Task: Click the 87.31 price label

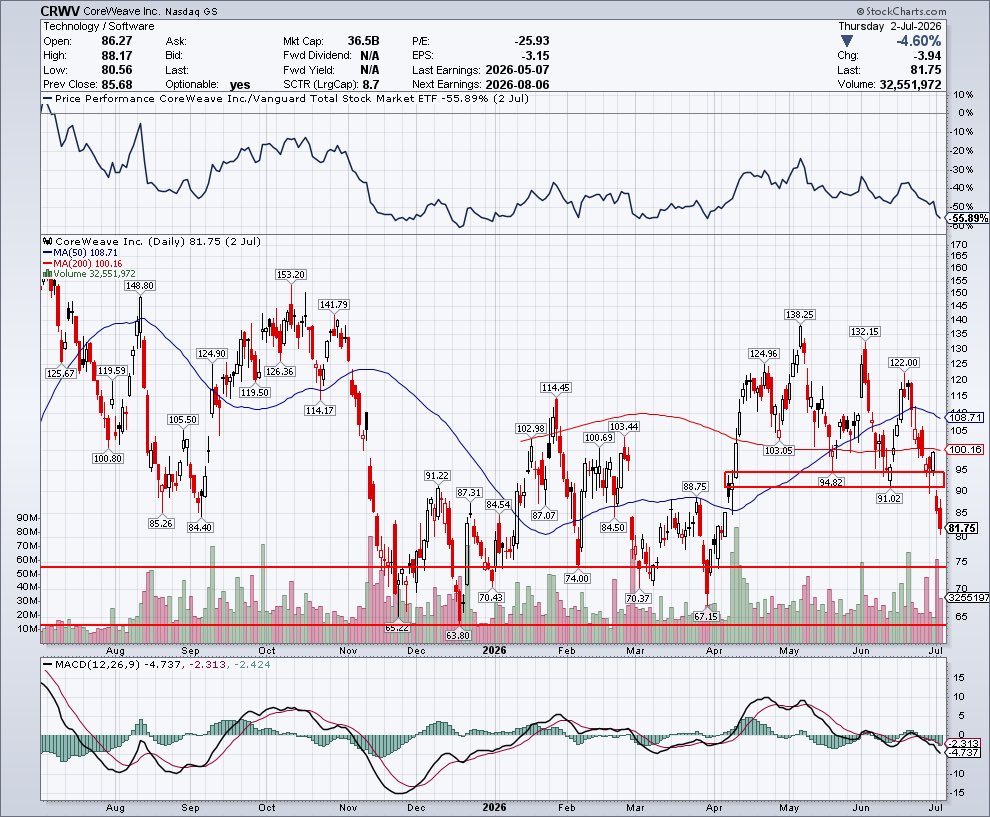Action: coord(470,492)
